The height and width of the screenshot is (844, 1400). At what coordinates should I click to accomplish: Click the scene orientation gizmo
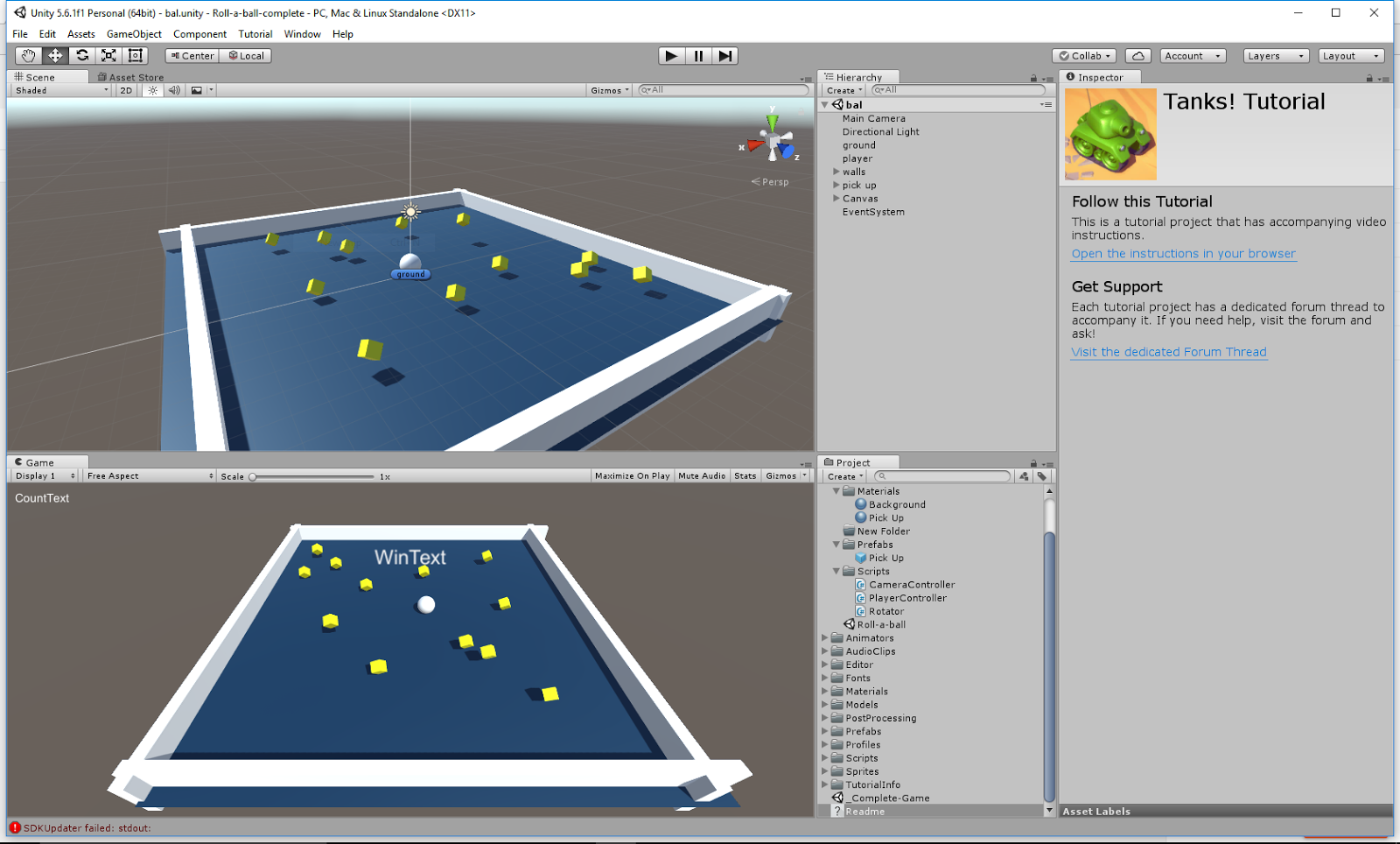773,143
